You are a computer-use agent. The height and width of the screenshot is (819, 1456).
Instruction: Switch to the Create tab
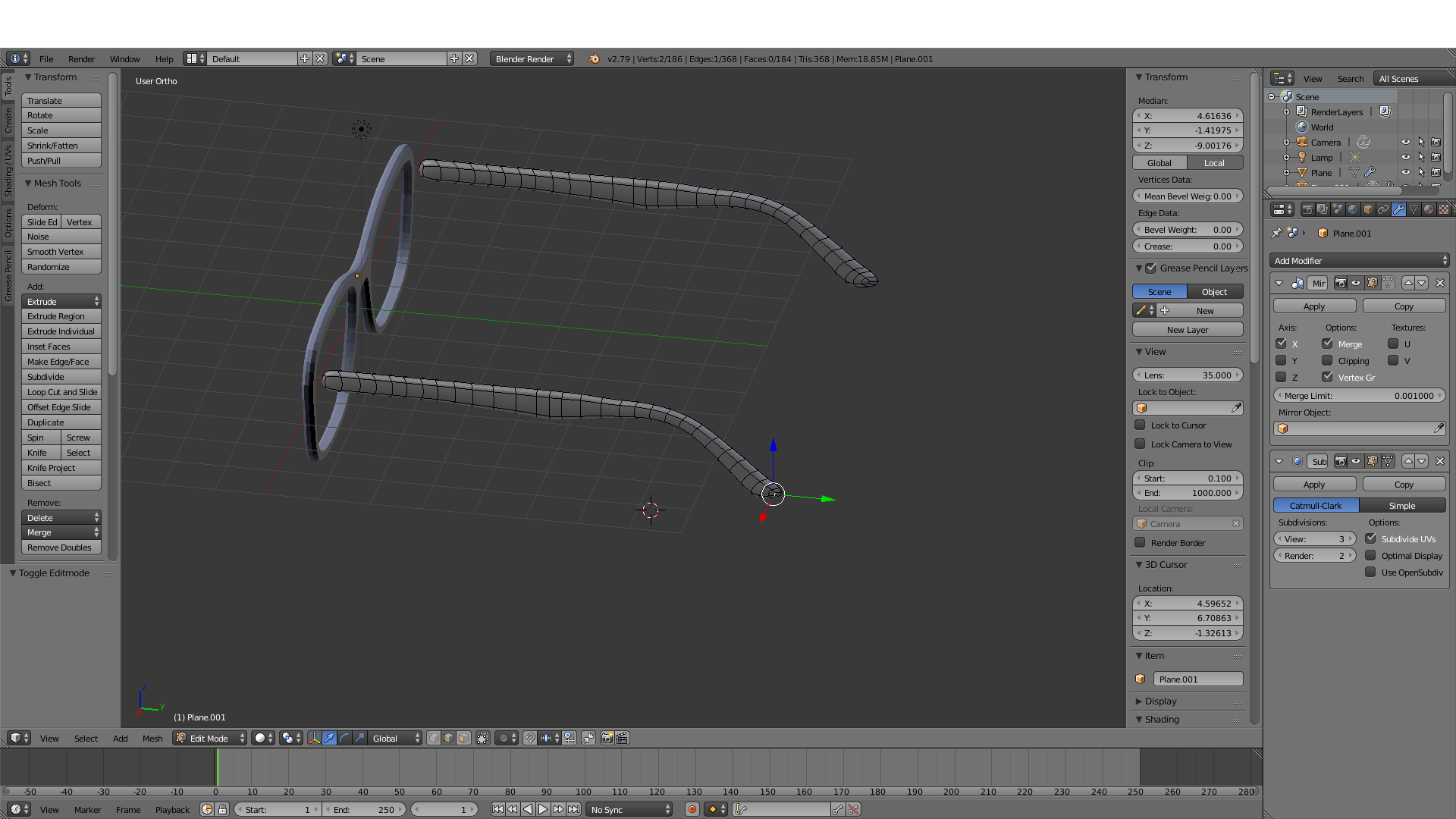tap(8, 120)
